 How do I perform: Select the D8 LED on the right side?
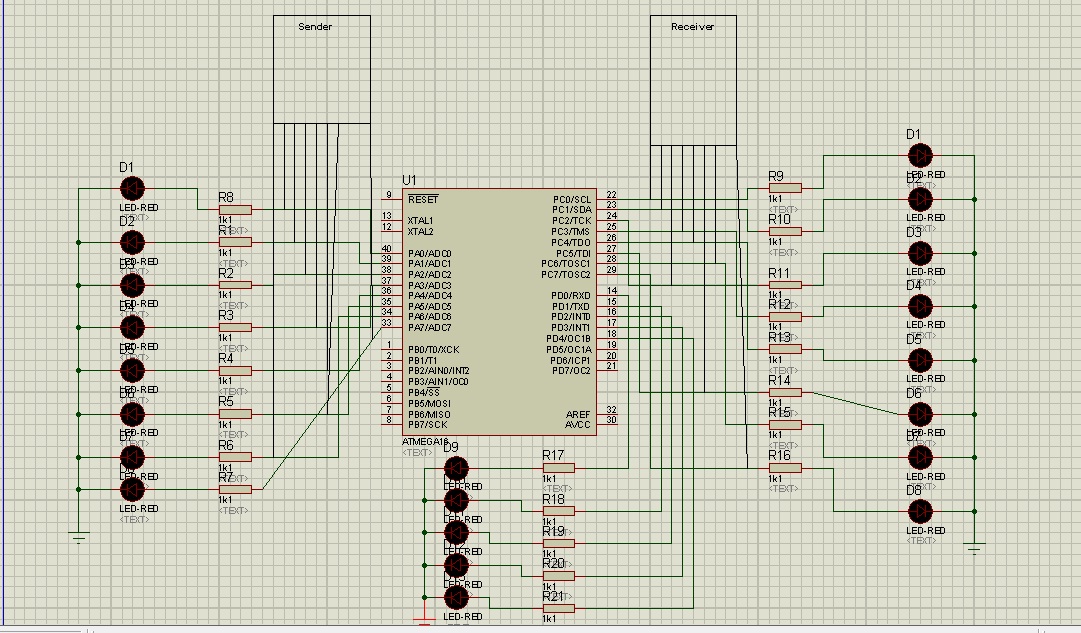pyautogui.click(x=920, y=512)
